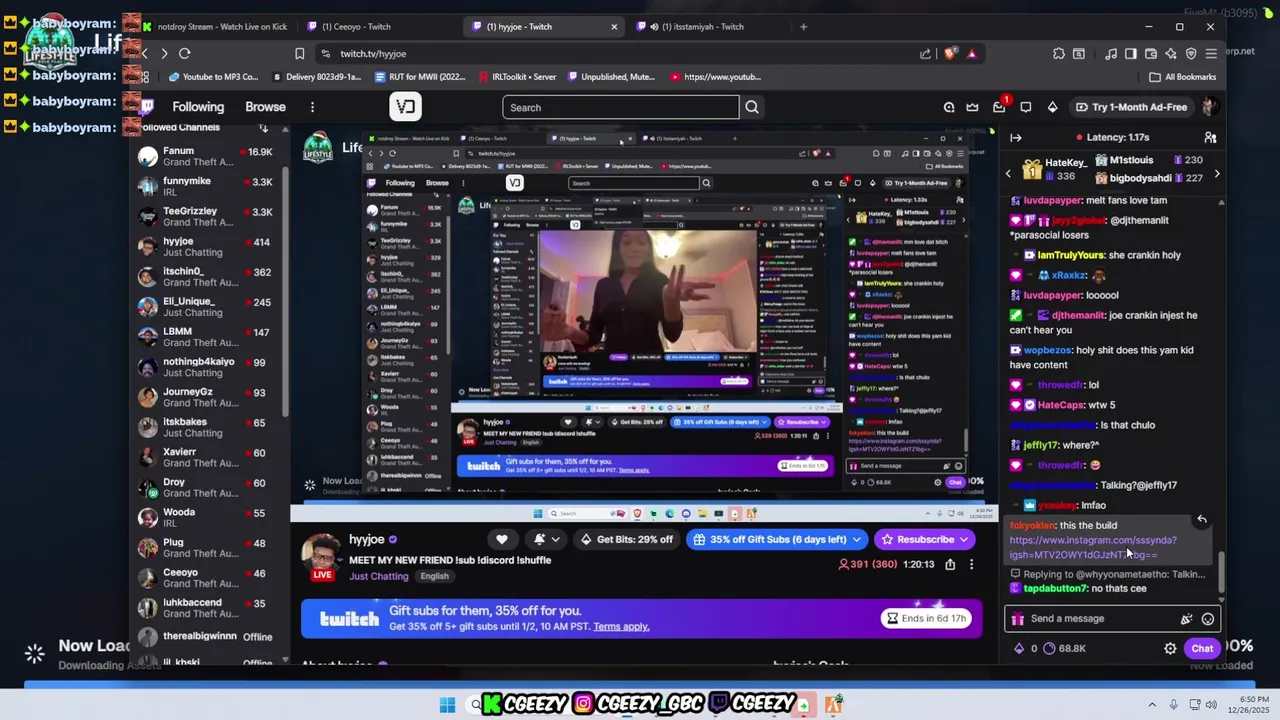Open the notification bell dropdown for hyyjoe
1280x720 pixels.
click(546, 539)
